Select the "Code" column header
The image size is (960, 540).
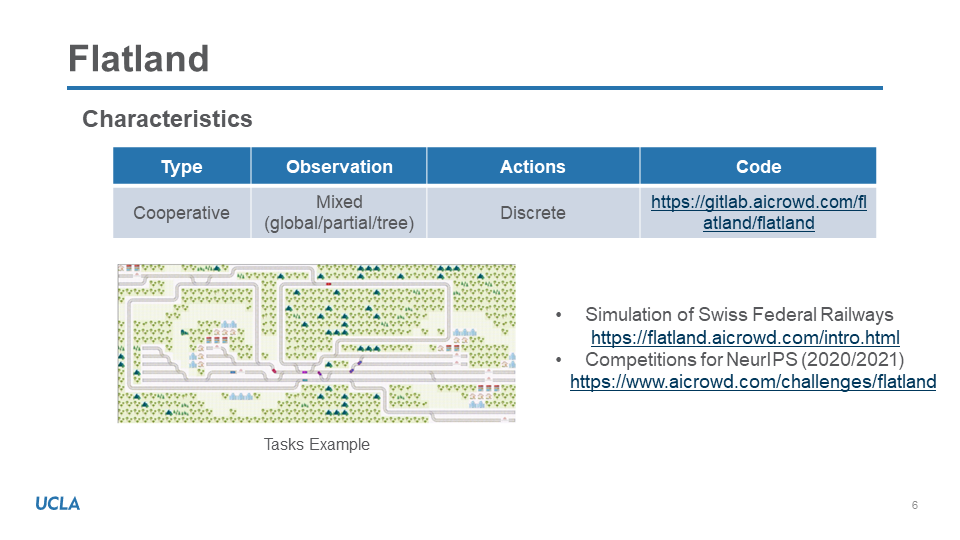pyautogui.click(x=758, y=167)
